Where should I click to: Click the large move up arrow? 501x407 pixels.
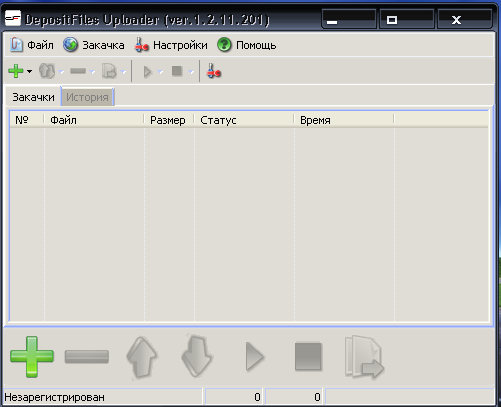point(142,357)
